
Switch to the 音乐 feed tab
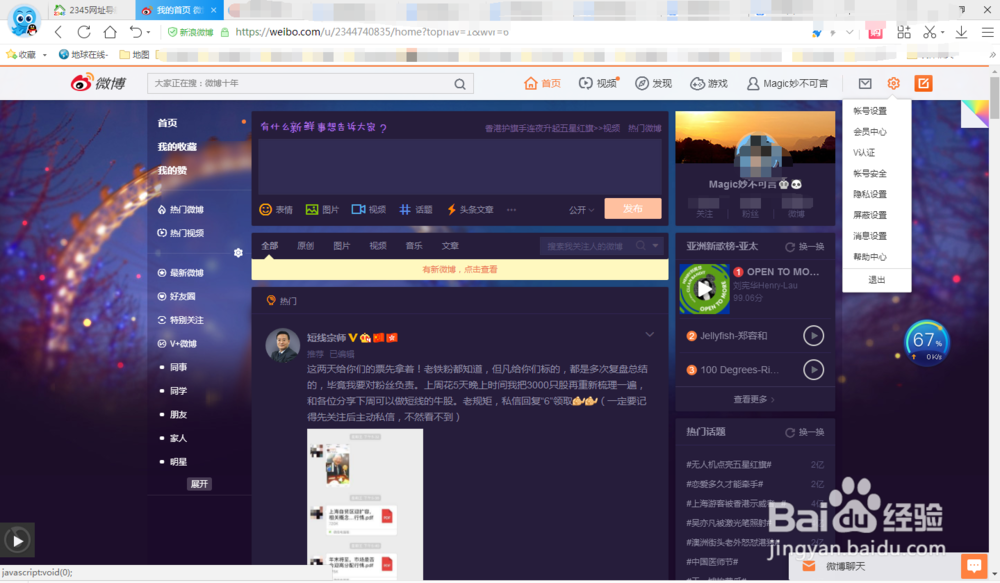tap(414, 246)
